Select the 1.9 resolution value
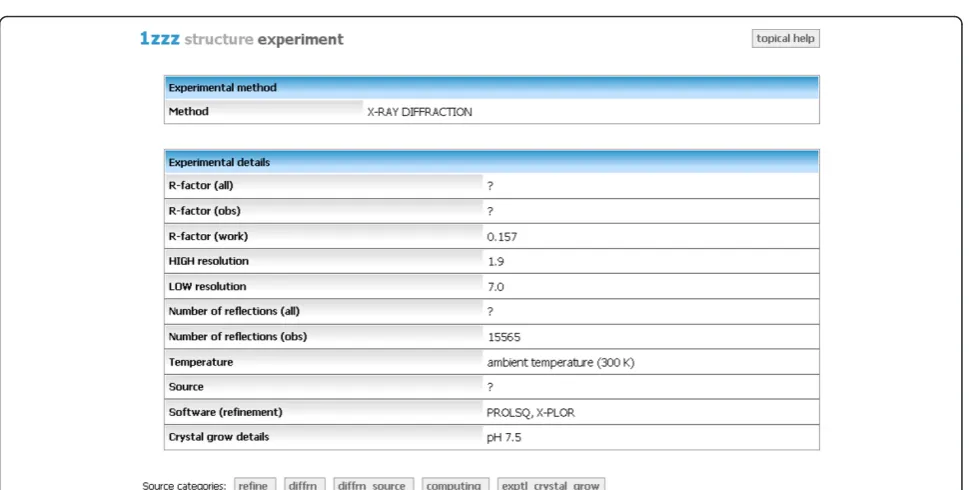Screen dimensions: 969x490 [496, 261]
